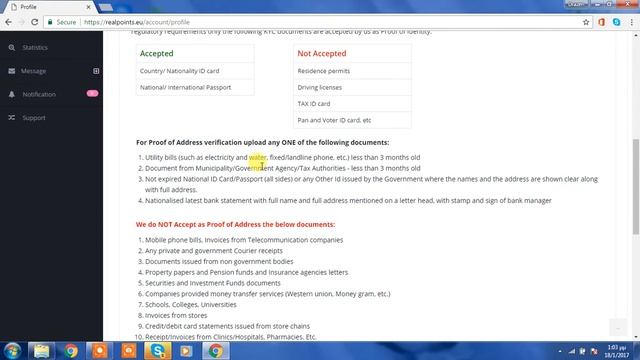Show hidden tray icons arrow

point(560,351)
